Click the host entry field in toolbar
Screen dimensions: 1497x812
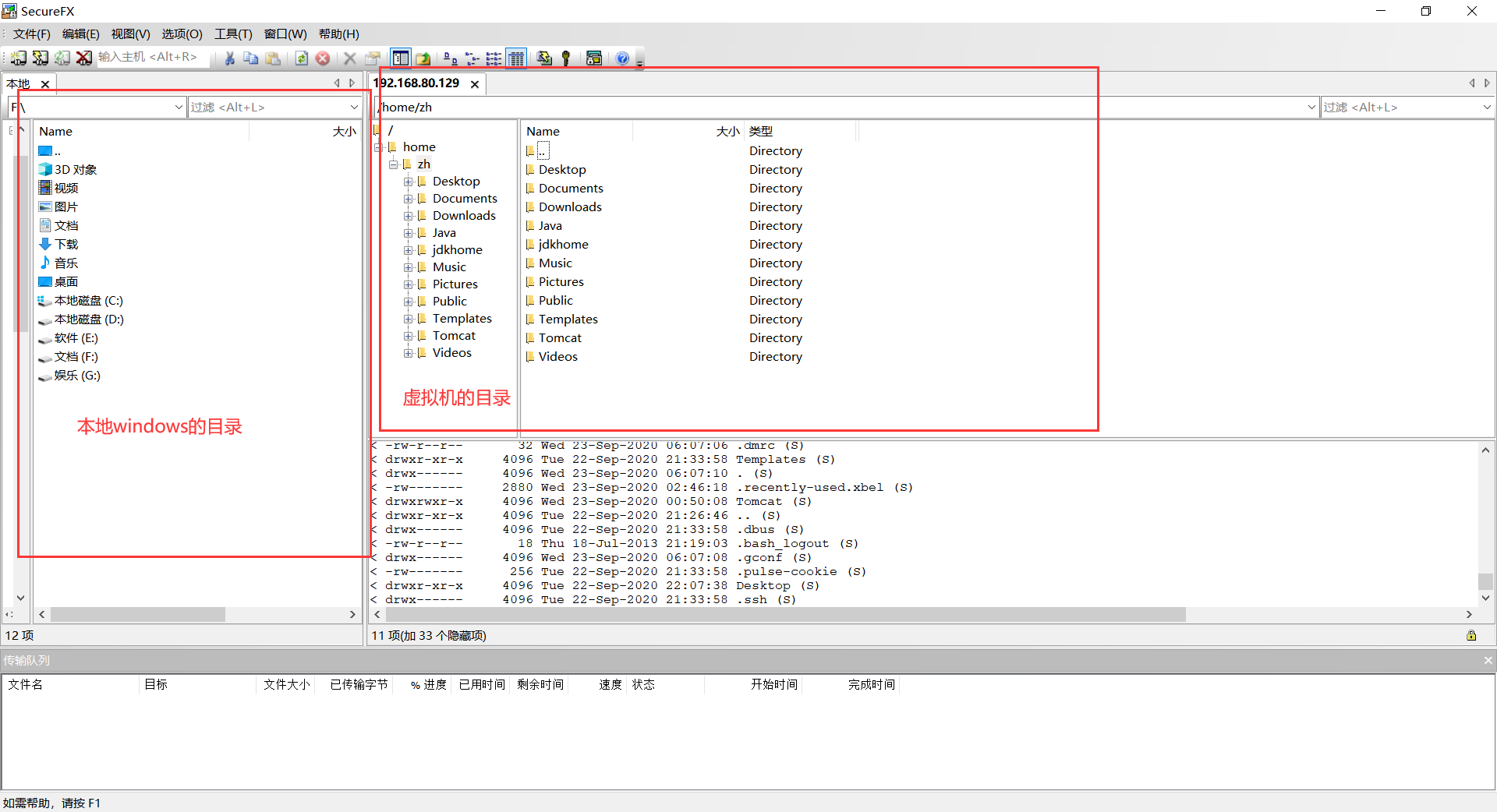tap(154, 57)
